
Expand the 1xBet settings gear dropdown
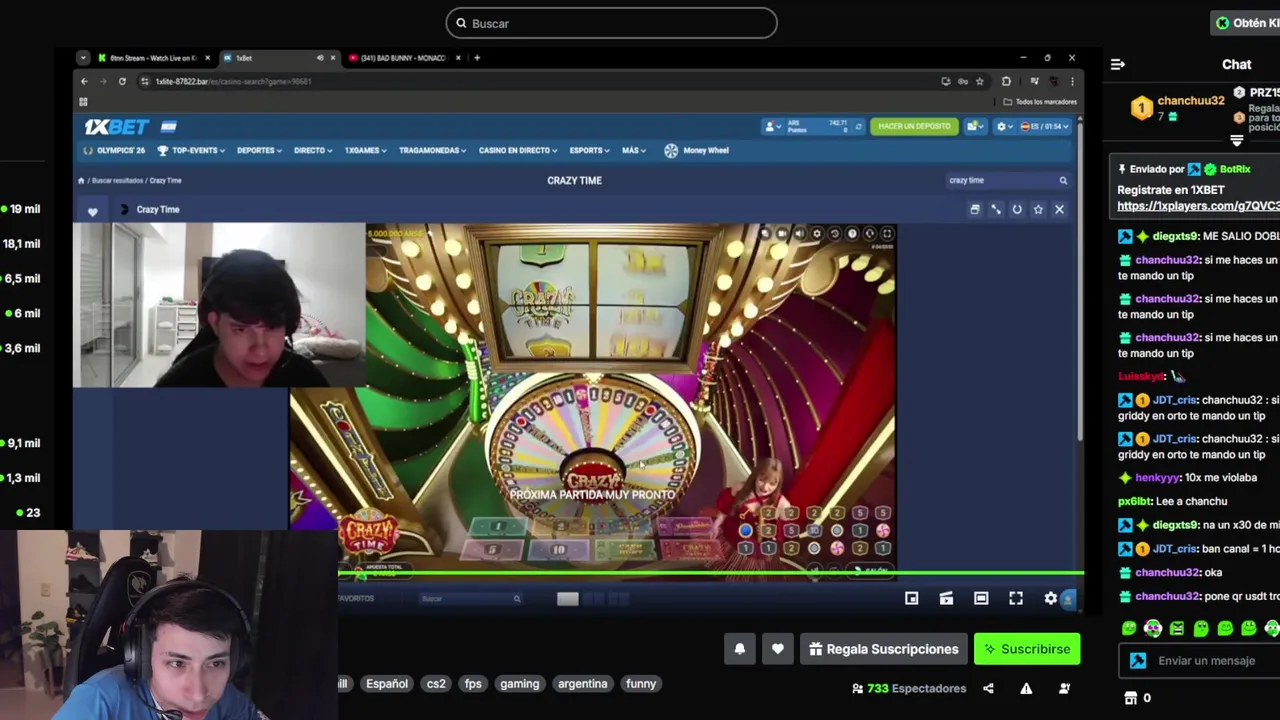tap(1003, 127)
